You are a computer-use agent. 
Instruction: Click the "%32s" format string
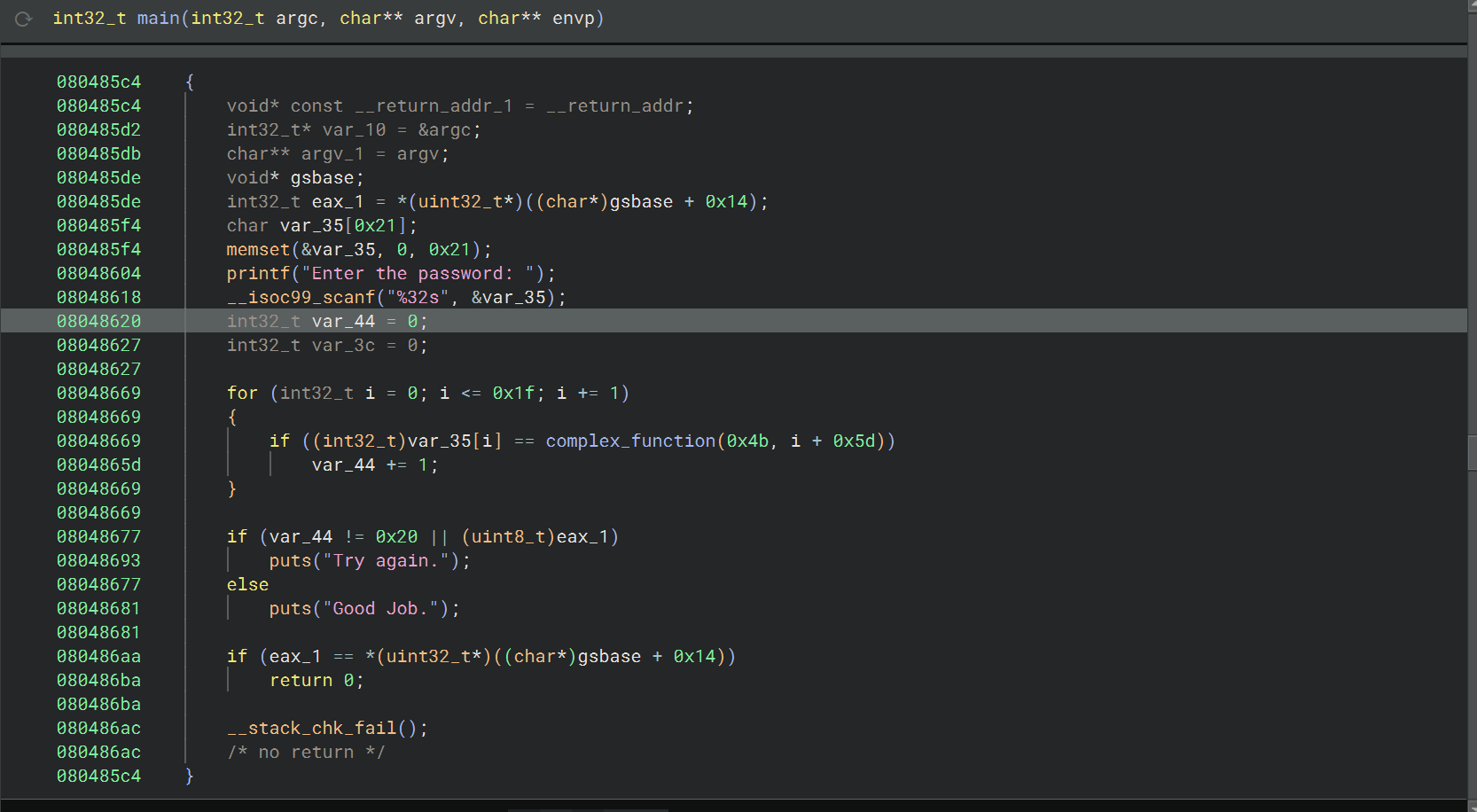418,297
